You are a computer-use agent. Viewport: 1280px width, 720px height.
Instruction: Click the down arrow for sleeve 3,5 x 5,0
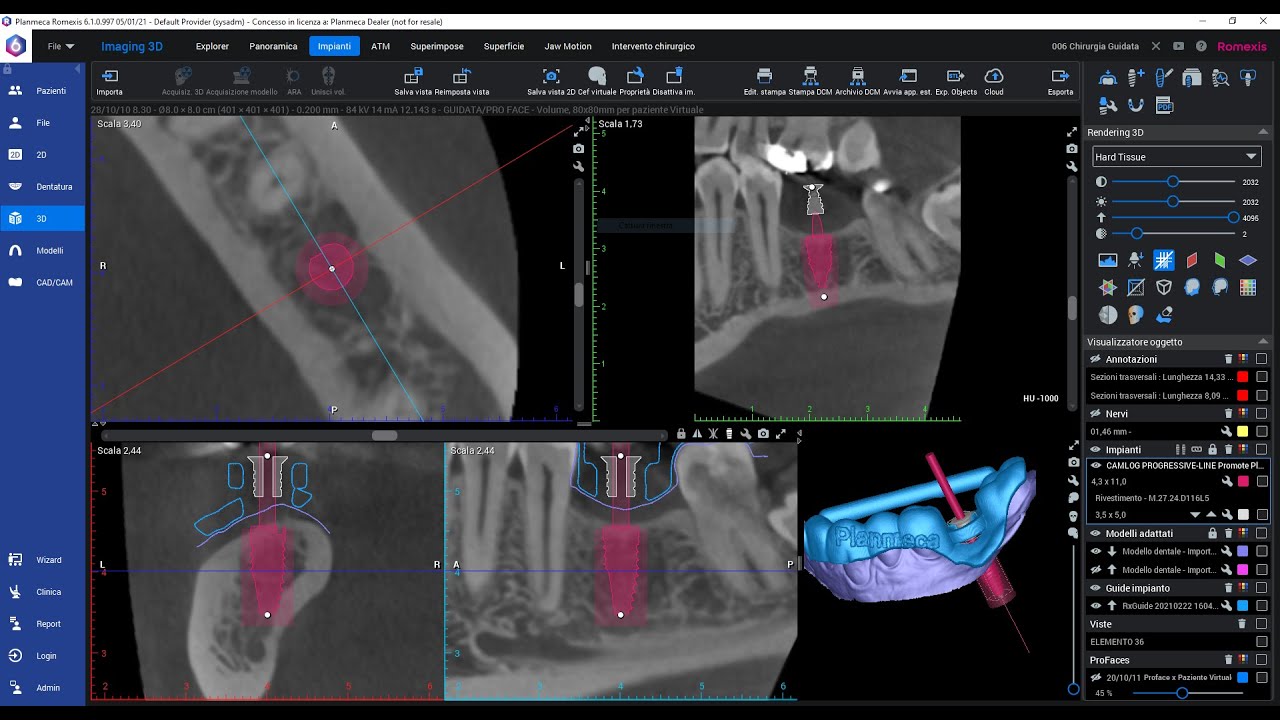coord(1195,515)
